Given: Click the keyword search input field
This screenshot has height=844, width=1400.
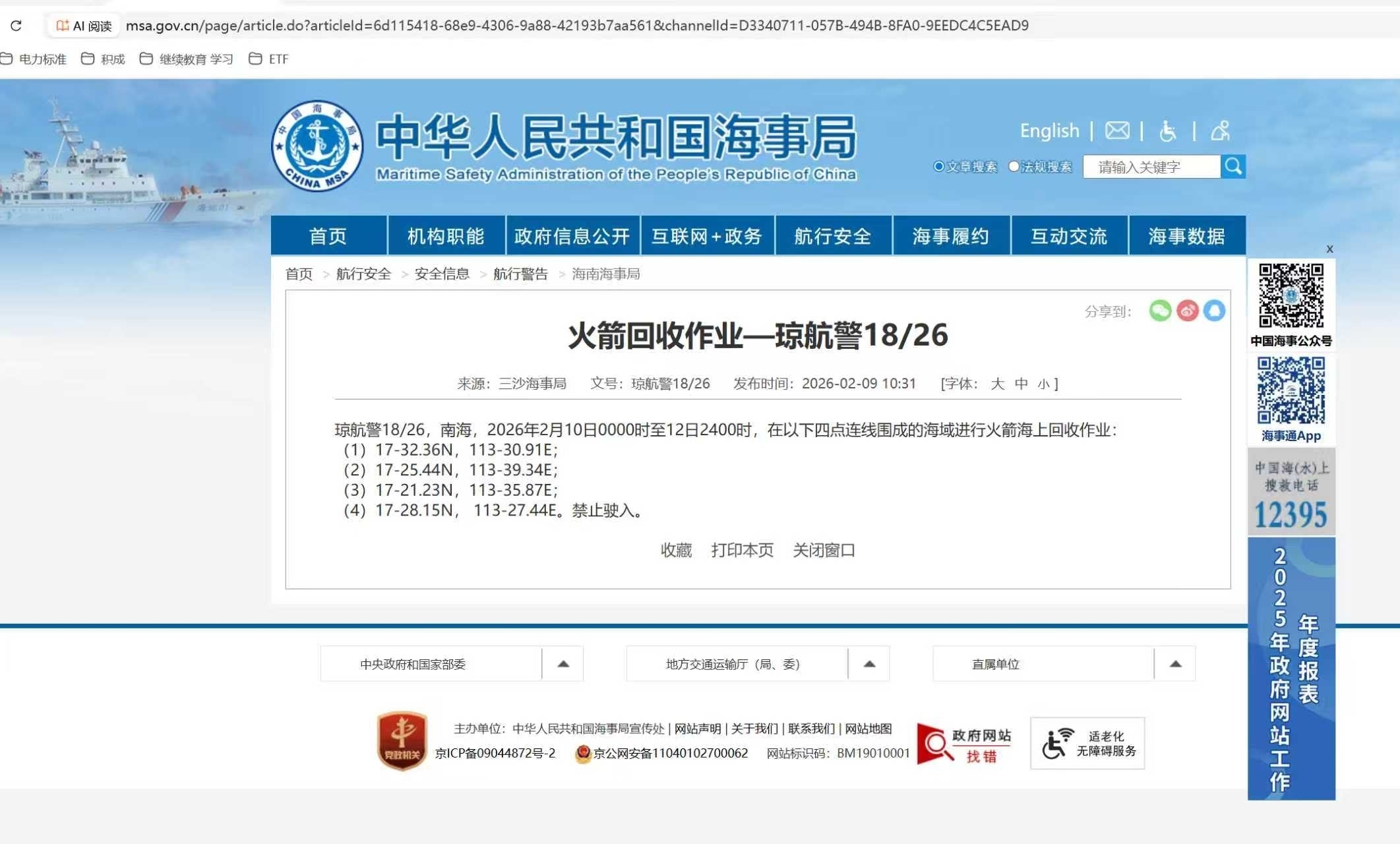Looking at the screenshot, I should (1151, 167).
